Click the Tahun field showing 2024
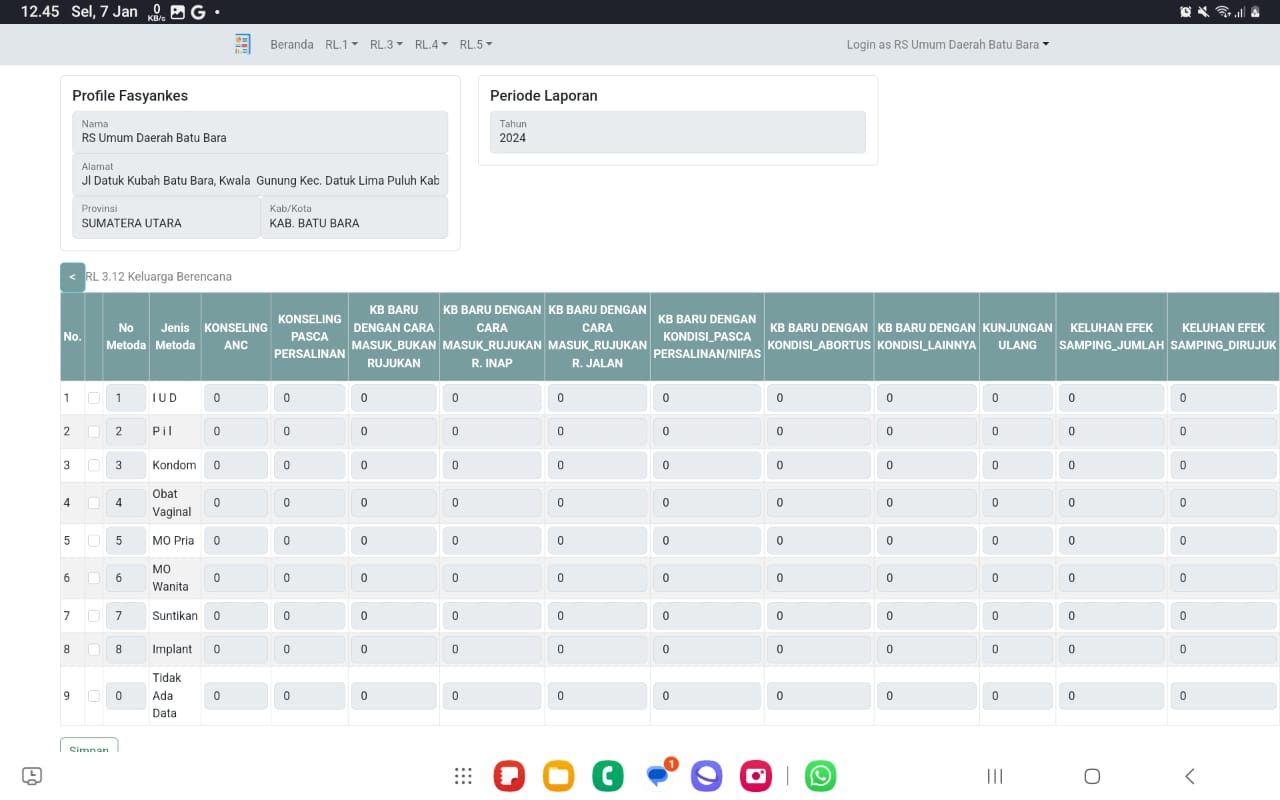The image size is (1280, 800). (x=678, y=131)
